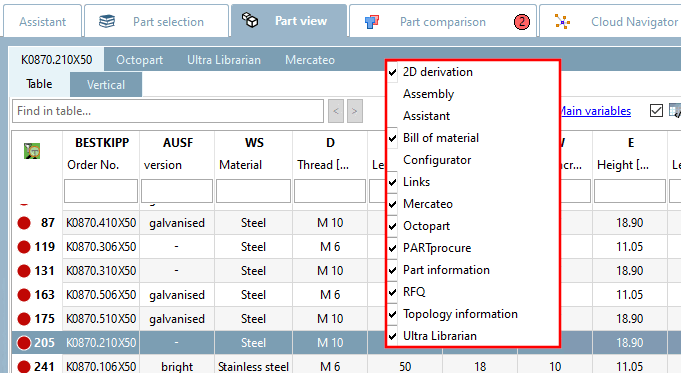Switch to the Octopart sub-tab
Screen dimensions: 681x373
(x=139, y=60)
